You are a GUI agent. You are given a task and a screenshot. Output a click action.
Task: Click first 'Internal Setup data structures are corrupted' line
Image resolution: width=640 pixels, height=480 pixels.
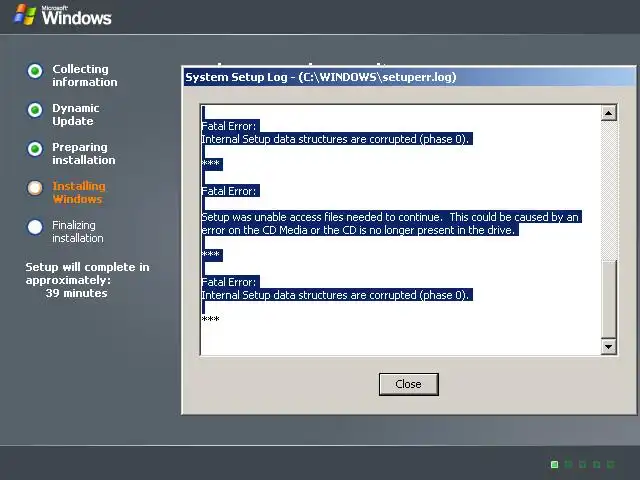point(335,139)
